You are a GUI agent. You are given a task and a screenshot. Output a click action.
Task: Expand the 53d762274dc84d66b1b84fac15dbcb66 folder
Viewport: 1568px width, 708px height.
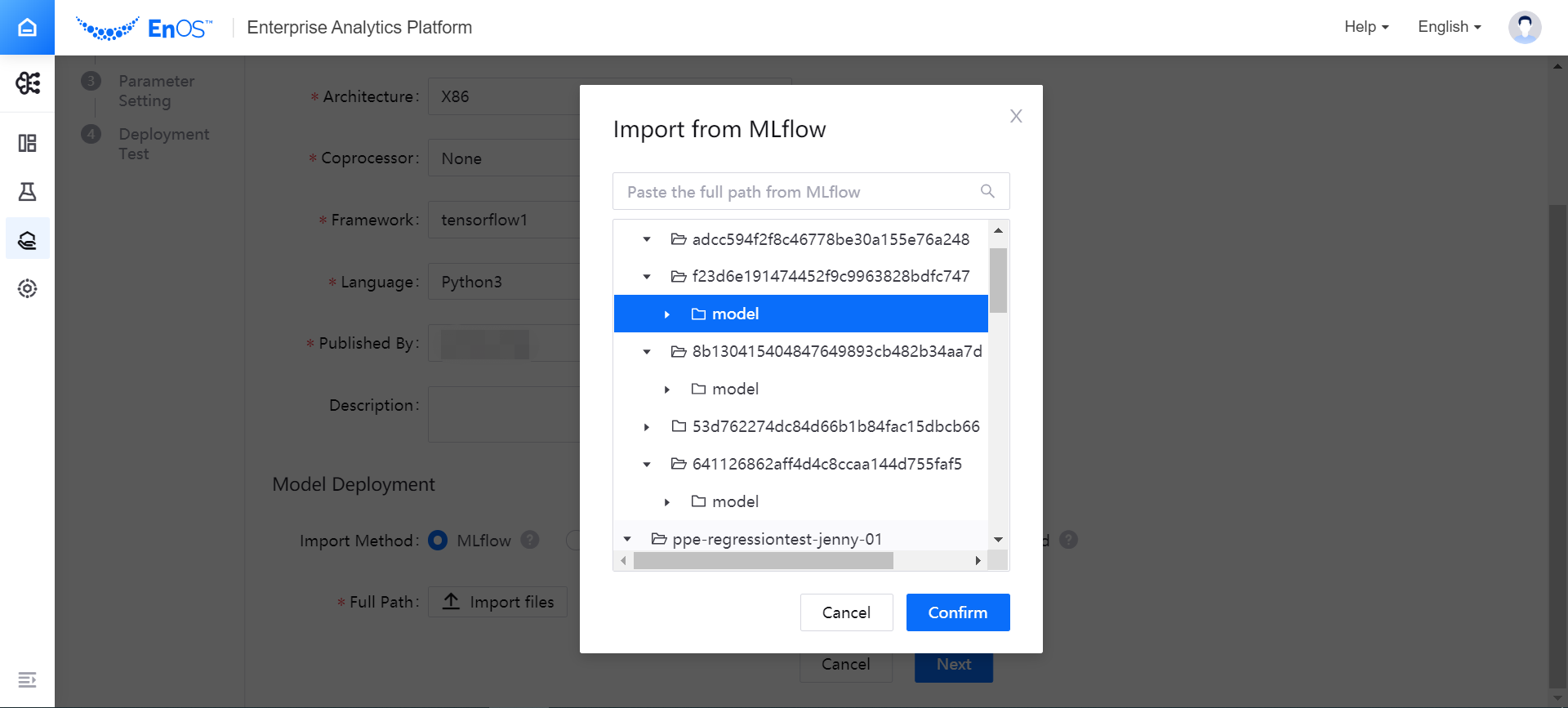[x=647, y=427]
